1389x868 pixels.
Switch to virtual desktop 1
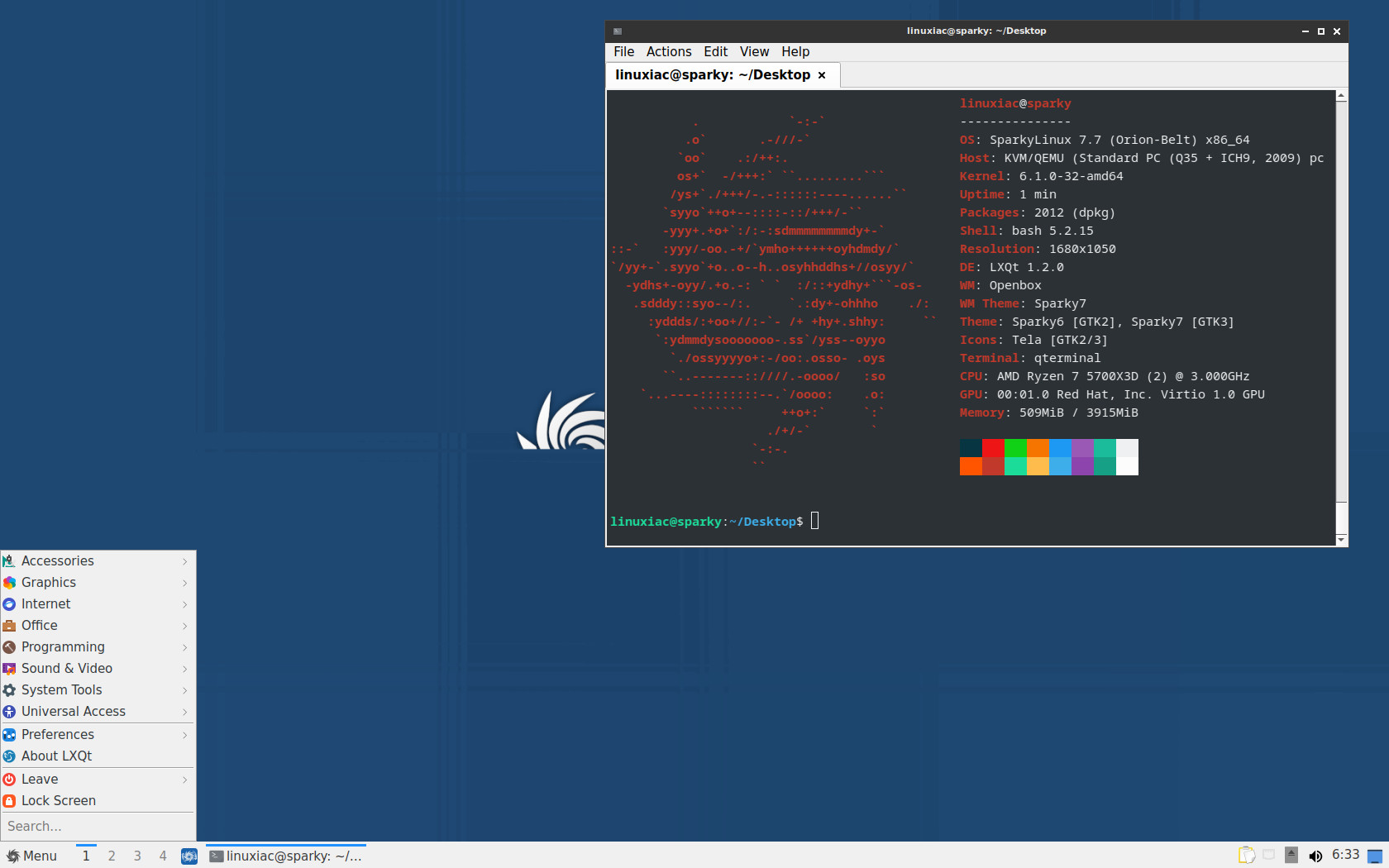86,856
